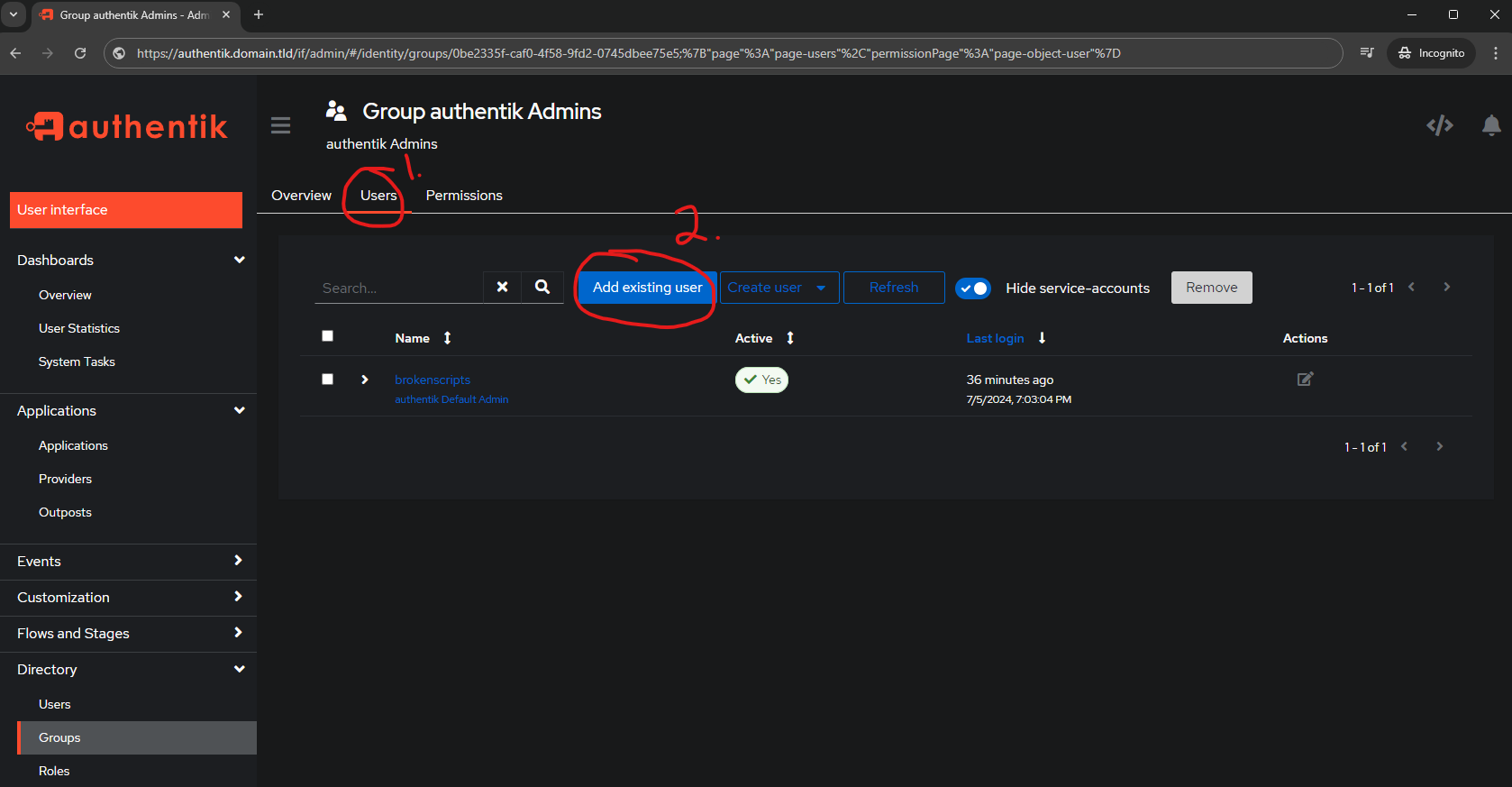Expand the brokenscripts row details
The height and width of the screenshot is (787, 1512).
pos(365,380)
